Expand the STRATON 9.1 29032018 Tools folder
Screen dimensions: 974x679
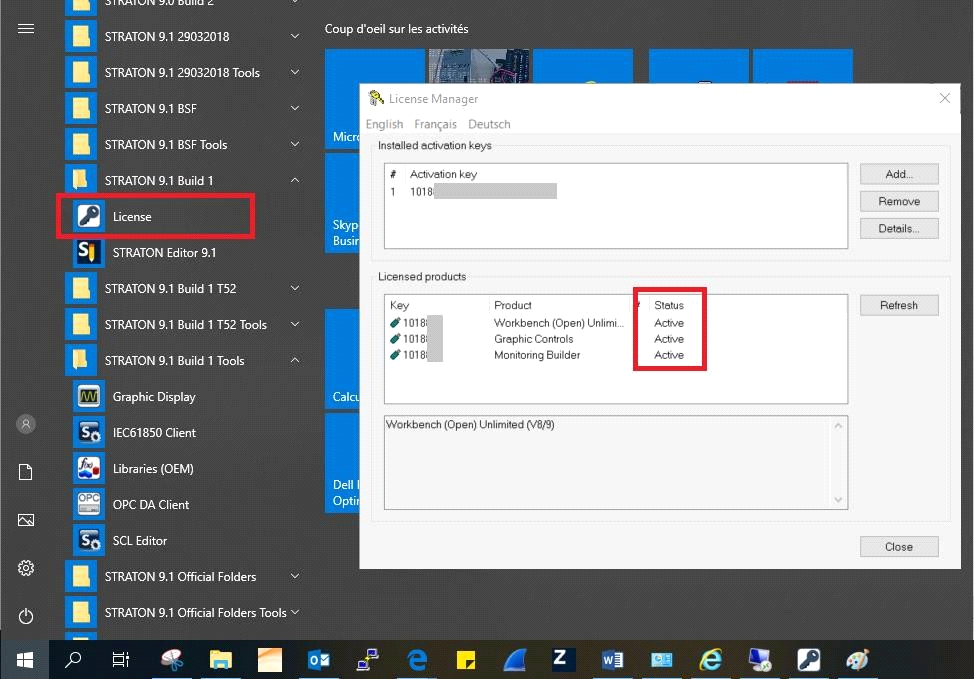click(x=295, y=72)
